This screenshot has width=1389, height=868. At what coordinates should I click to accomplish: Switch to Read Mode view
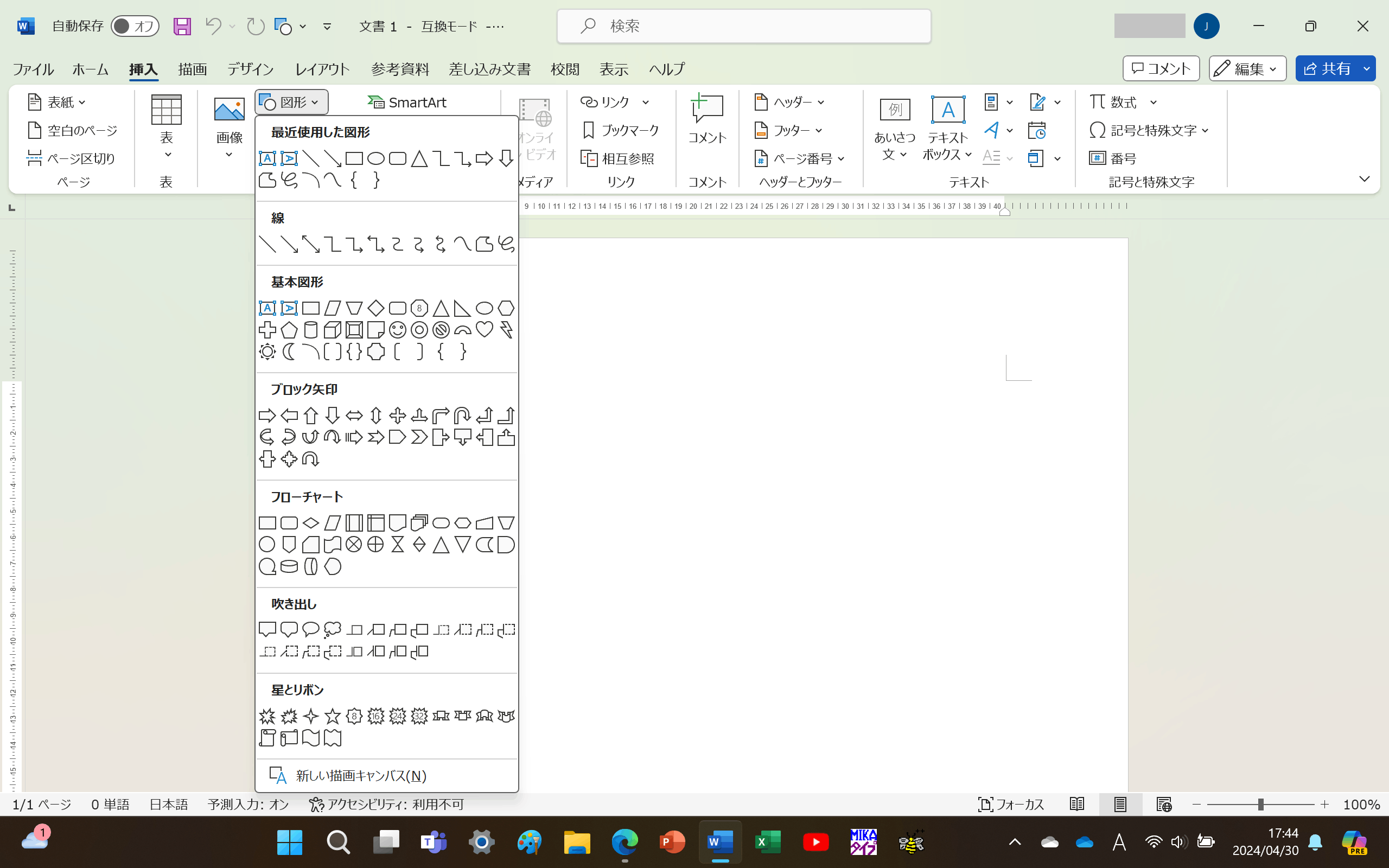[x=1077, y=805]
